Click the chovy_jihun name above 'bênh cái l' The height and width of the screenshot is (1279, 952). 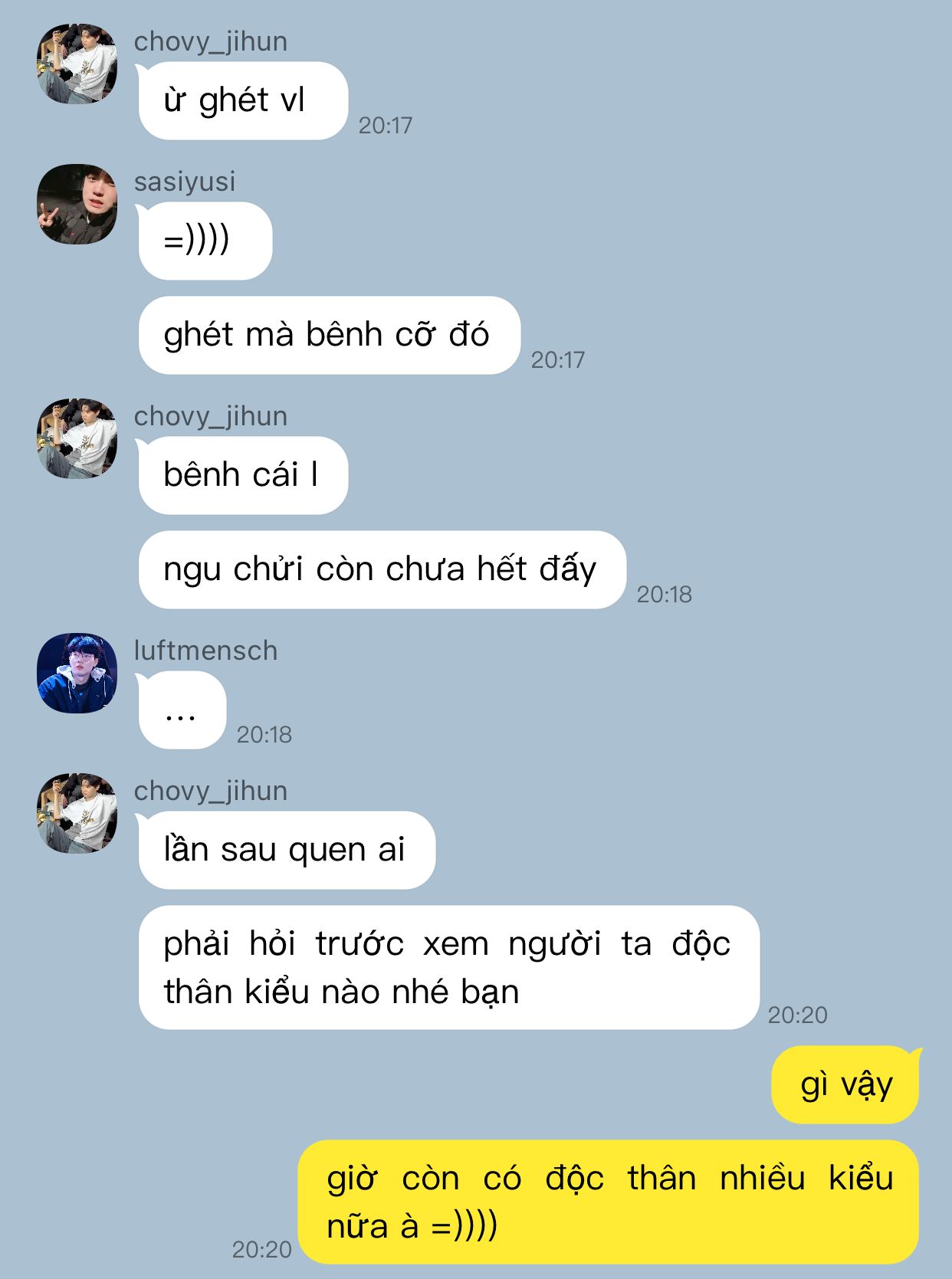[211, 416]
